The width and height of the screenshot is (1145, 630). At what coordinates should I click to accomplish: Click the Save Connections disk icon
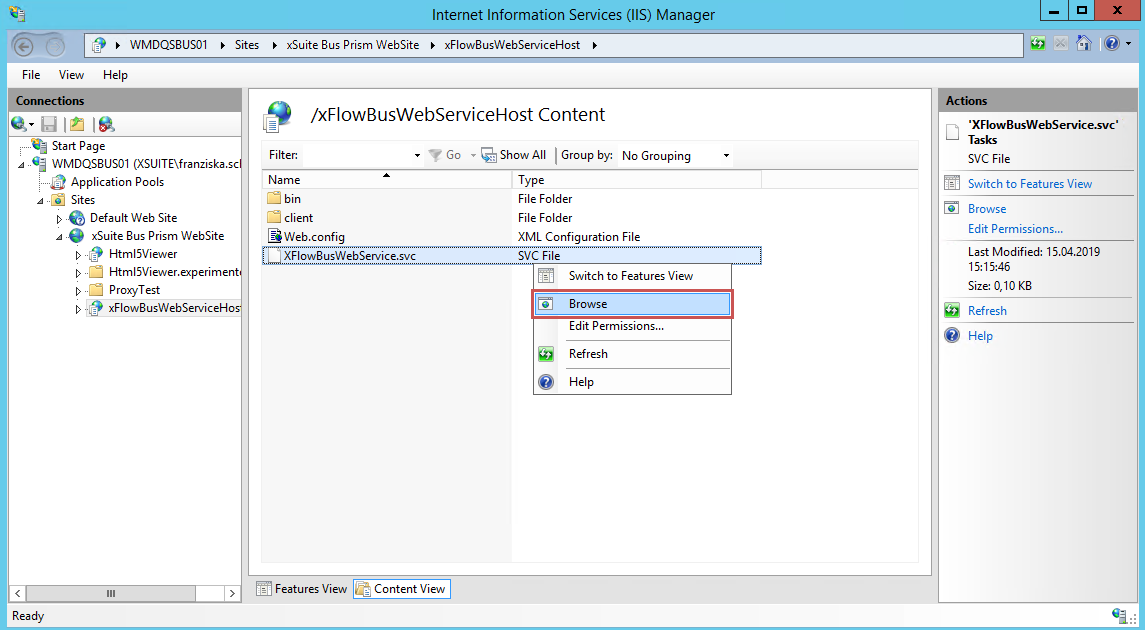(48, 123)
